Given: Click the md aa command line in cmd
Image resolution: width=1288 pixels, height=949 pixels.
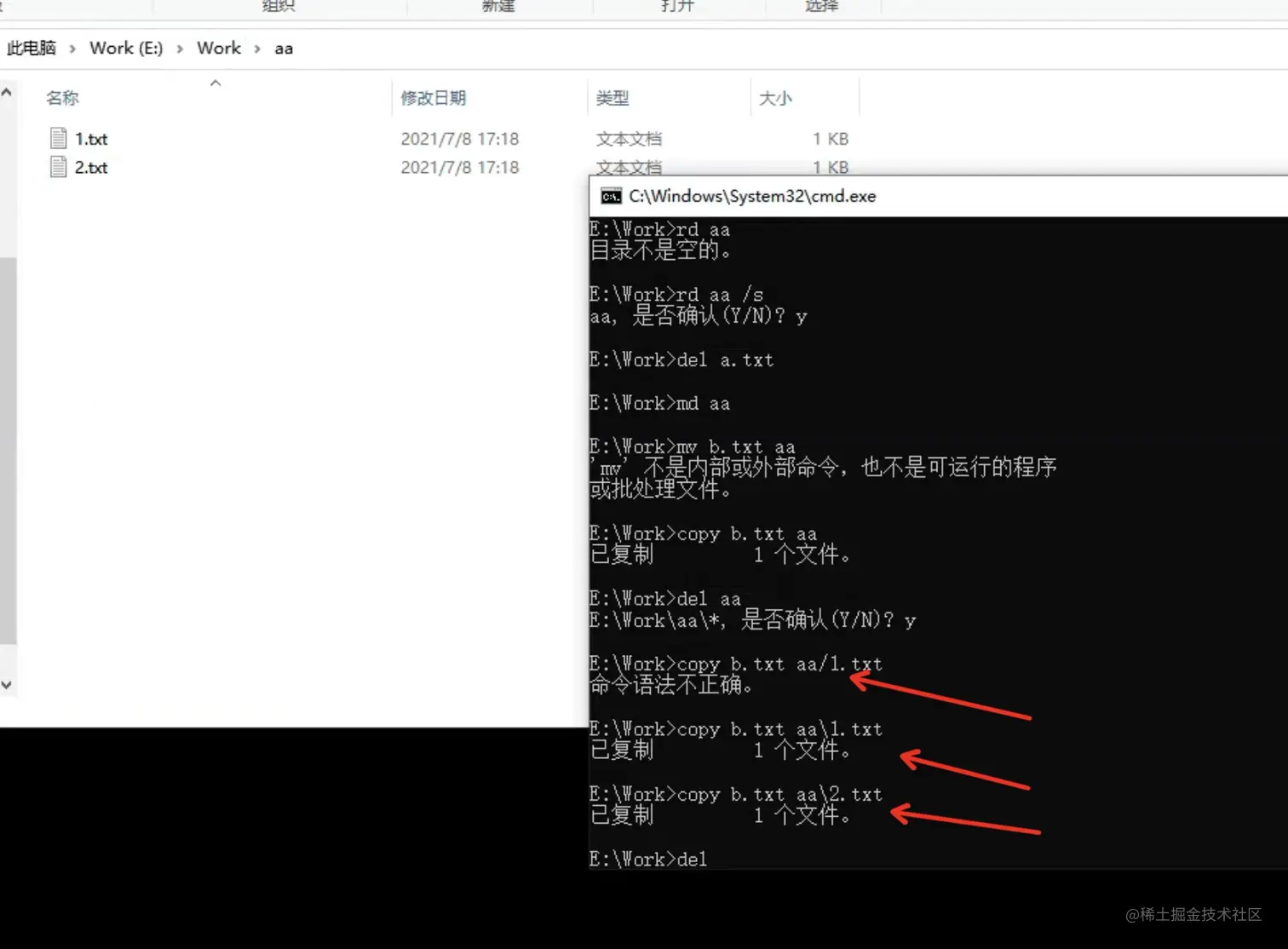Looking at the screenshot, I should click(660, 404).
